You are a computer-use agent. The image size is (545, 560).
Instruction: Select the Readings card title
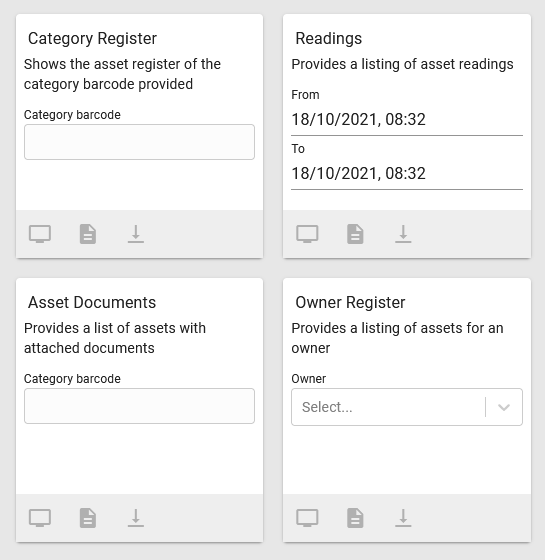click(x=329, y=38)
